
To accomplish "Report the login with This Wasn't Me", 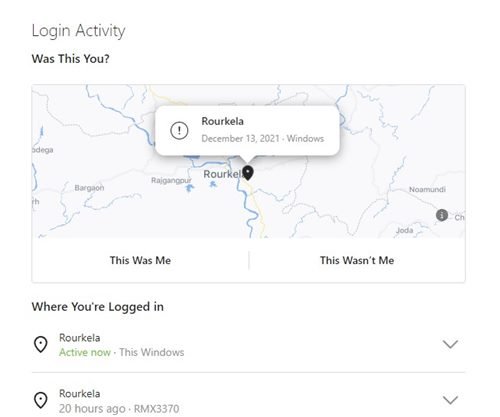I will pyautogui.click(x=357, y=260).
